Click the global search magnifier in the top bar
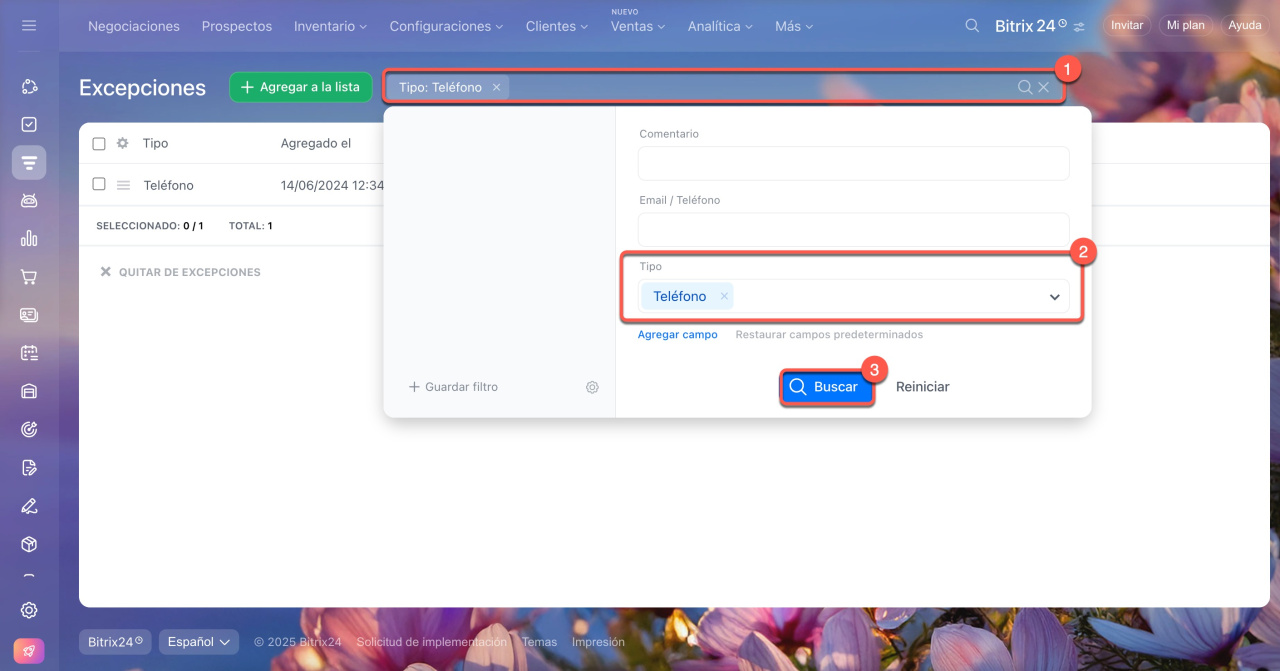 pyautogui.click(x=972, y=26)
